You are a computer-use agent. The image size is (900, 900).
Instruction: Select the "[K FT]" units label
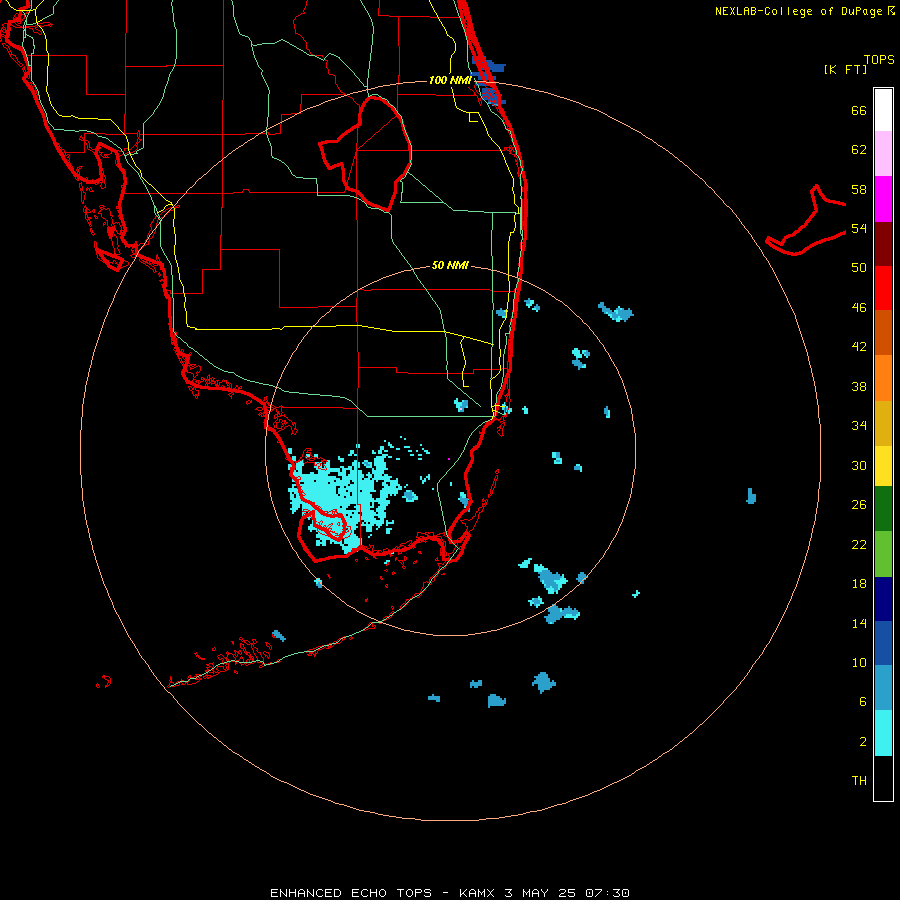point(845,69)
